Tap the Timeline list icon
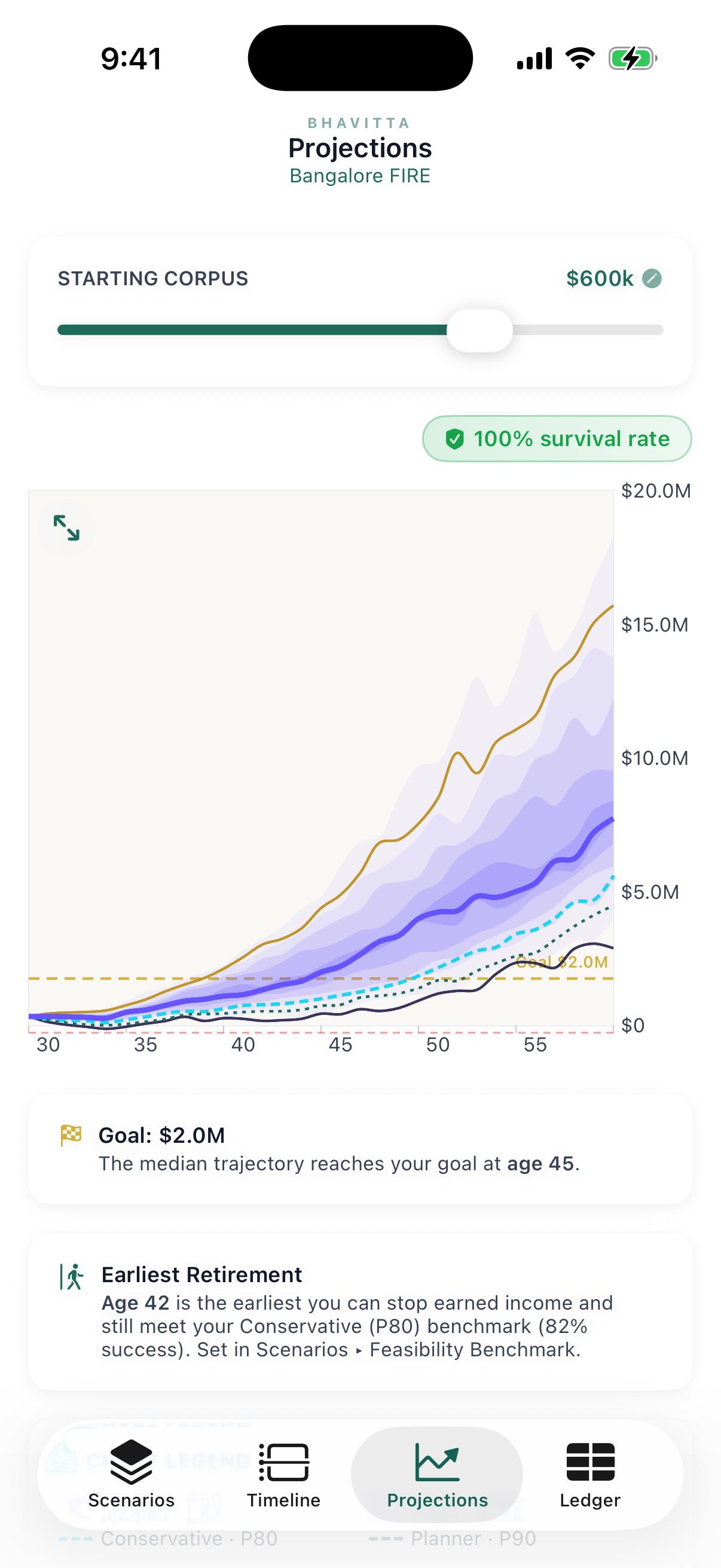The image size is (721, 1568). coord(283,1462)
